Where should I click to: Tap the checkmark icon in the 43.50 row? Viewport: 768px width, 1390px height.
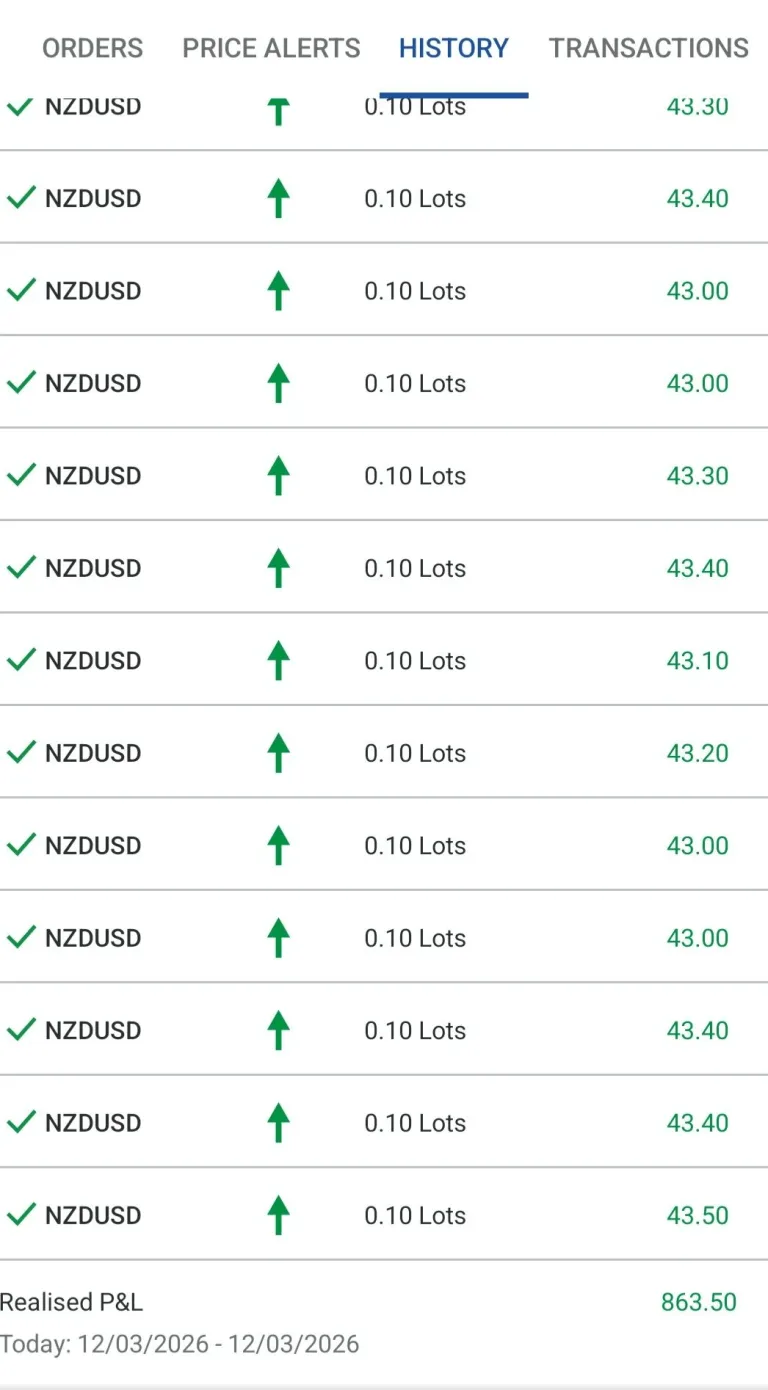point(21,1215)
